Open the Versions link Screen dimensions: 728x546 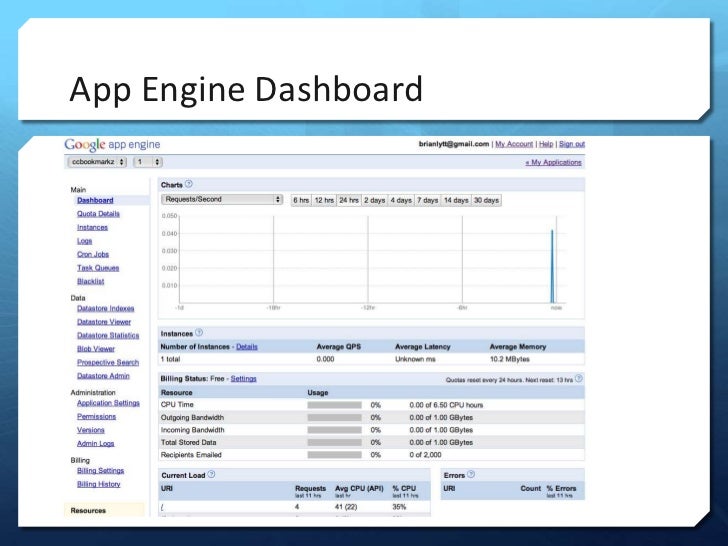(x=91, y=430)
